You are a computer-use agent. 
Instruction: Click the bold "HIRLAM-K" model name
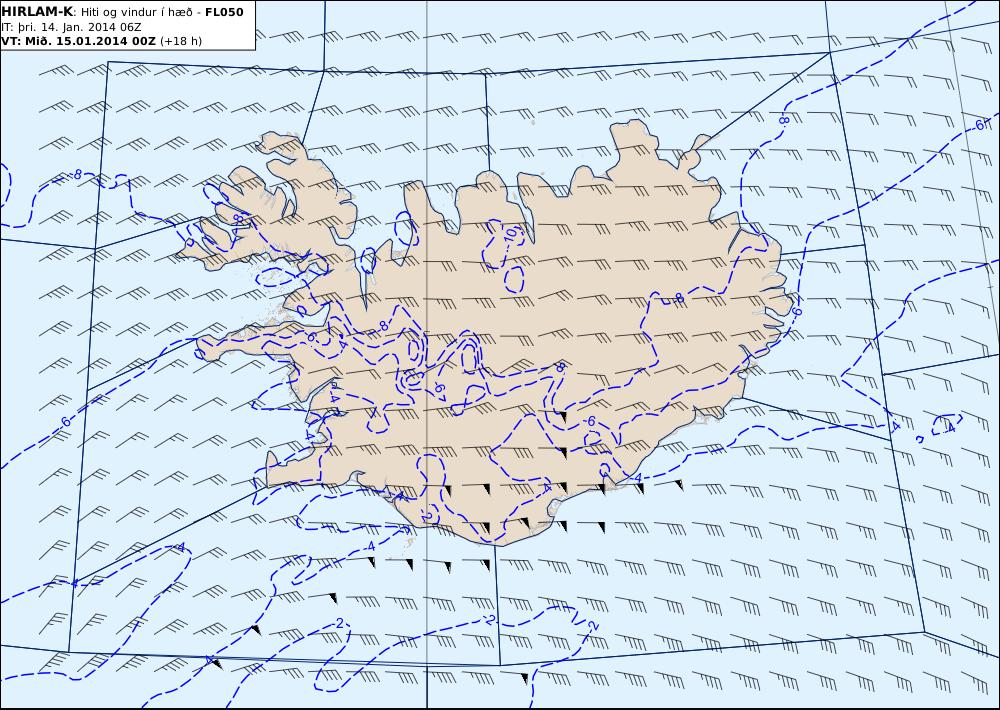pyautogui.click(x=37, y=12)
